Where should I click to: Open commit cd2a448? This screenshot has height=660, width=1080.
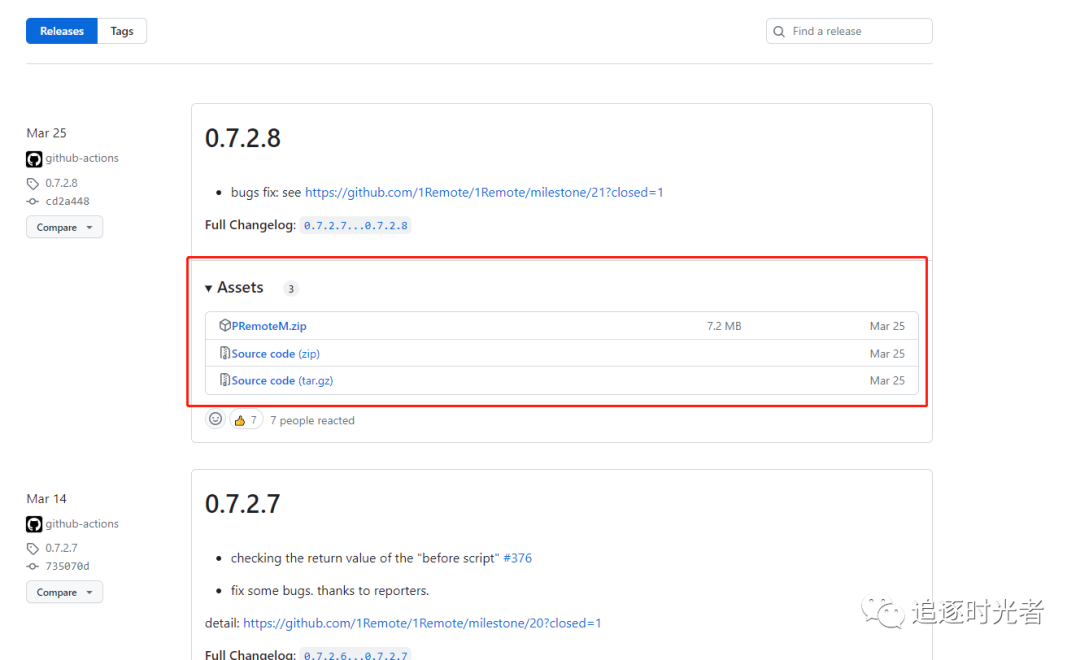68,201
